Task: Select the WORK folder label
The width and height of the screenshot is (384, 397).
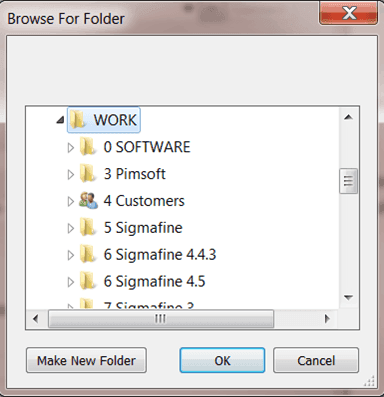Action: pyautogui.click(x=115, y=120)
